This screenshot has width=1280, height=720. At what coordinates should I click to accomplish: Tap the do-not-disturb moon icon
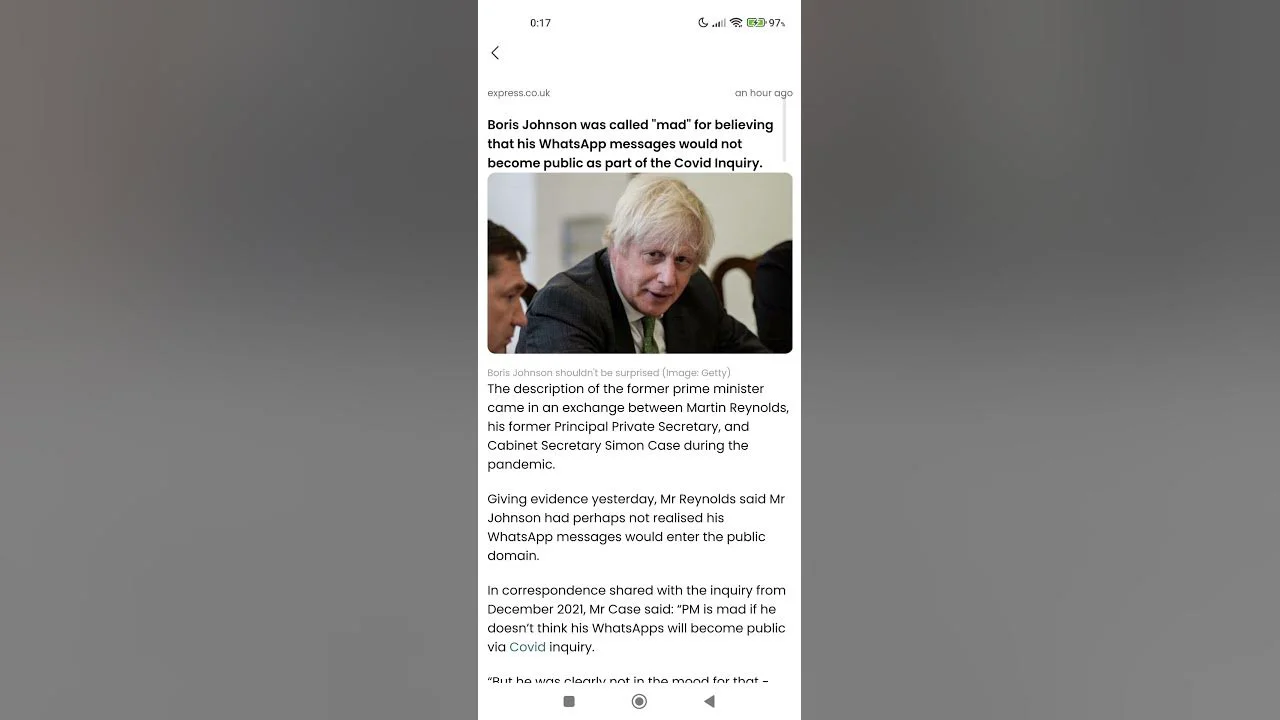pyautogui.click(x=703, y=22)
